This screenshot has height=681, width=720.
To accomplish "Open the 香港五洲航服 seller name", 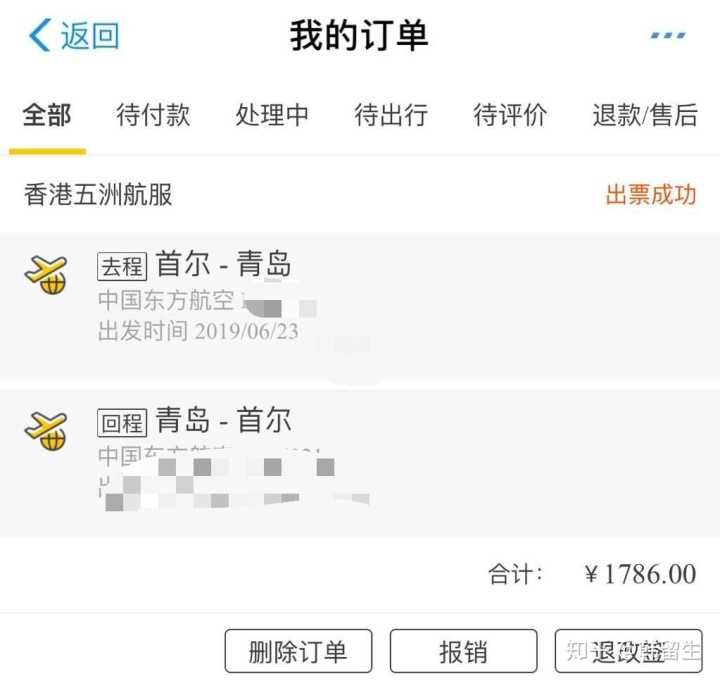I will 98,194.
